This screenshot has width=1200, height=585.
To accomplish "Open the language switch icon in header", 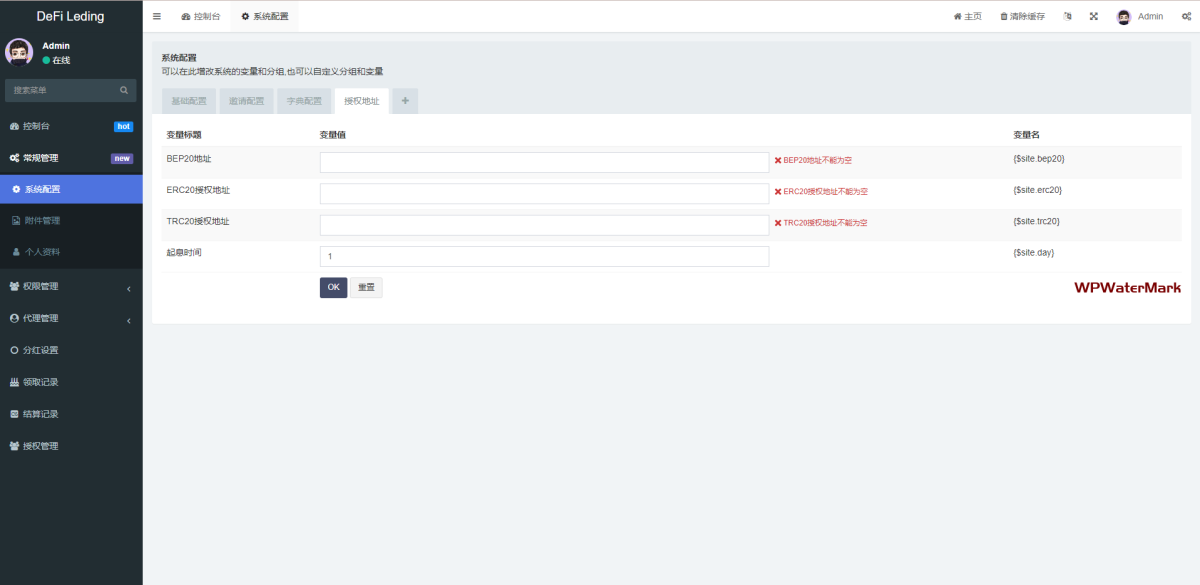I will pos(1067,16).
